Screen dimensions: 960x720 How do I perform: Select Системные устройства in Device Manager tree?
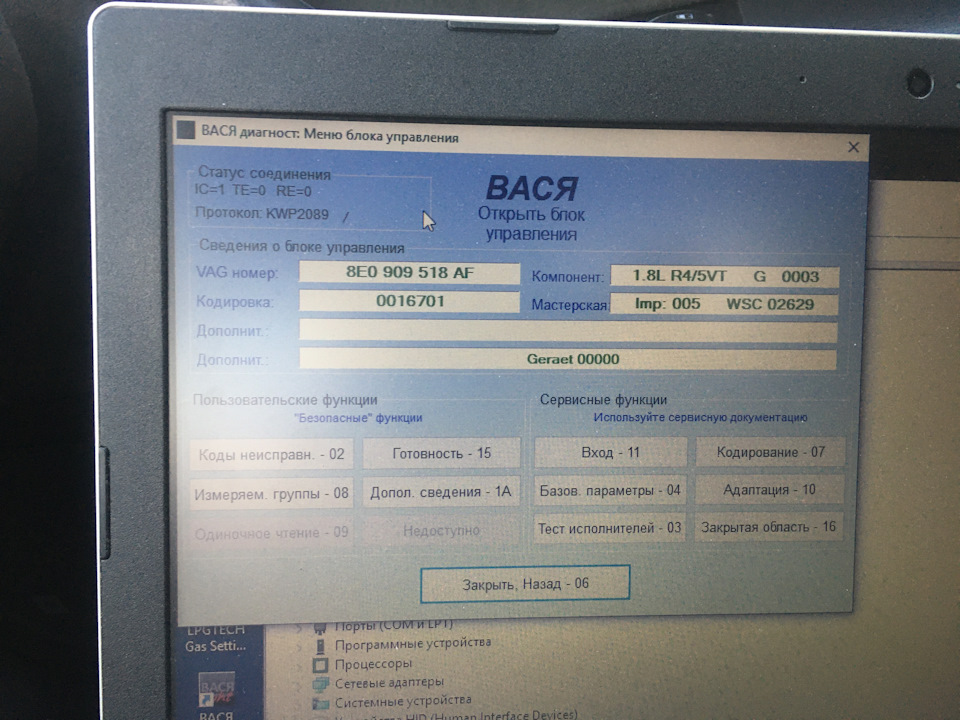click(403, 700)
